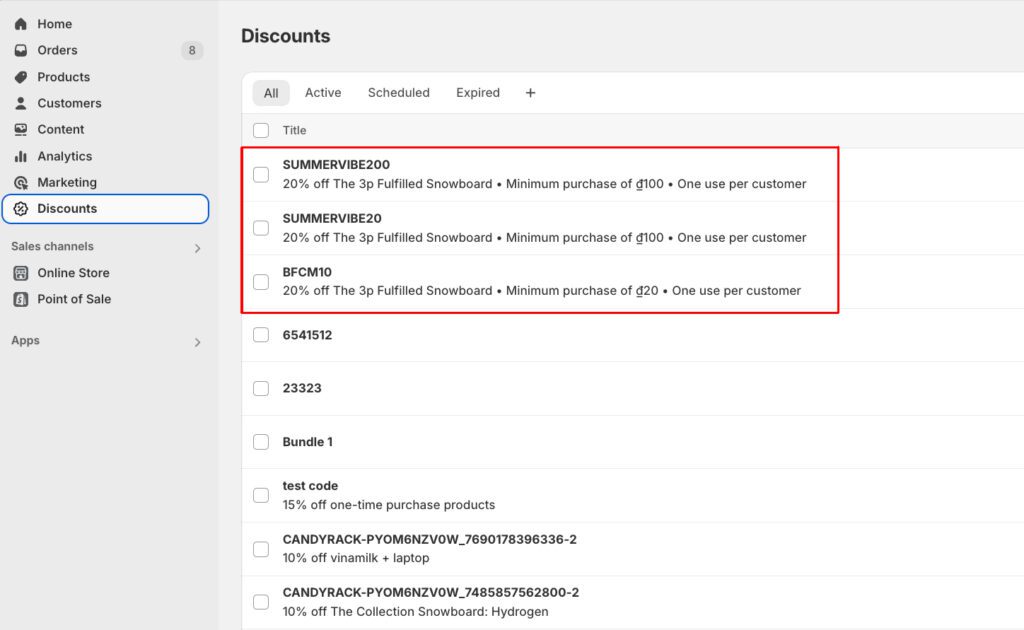Select the BFCM10 discount checkbox
This screenshot has height=630, width=1024.
261,282
